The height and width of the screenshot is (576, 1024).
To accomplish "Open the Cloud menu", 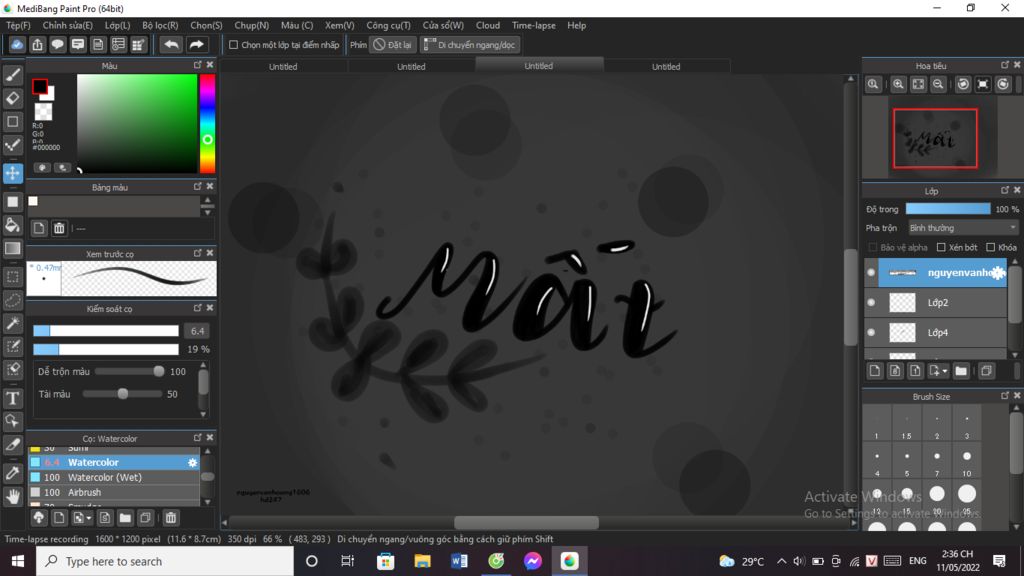I will [x=488, y=25].
